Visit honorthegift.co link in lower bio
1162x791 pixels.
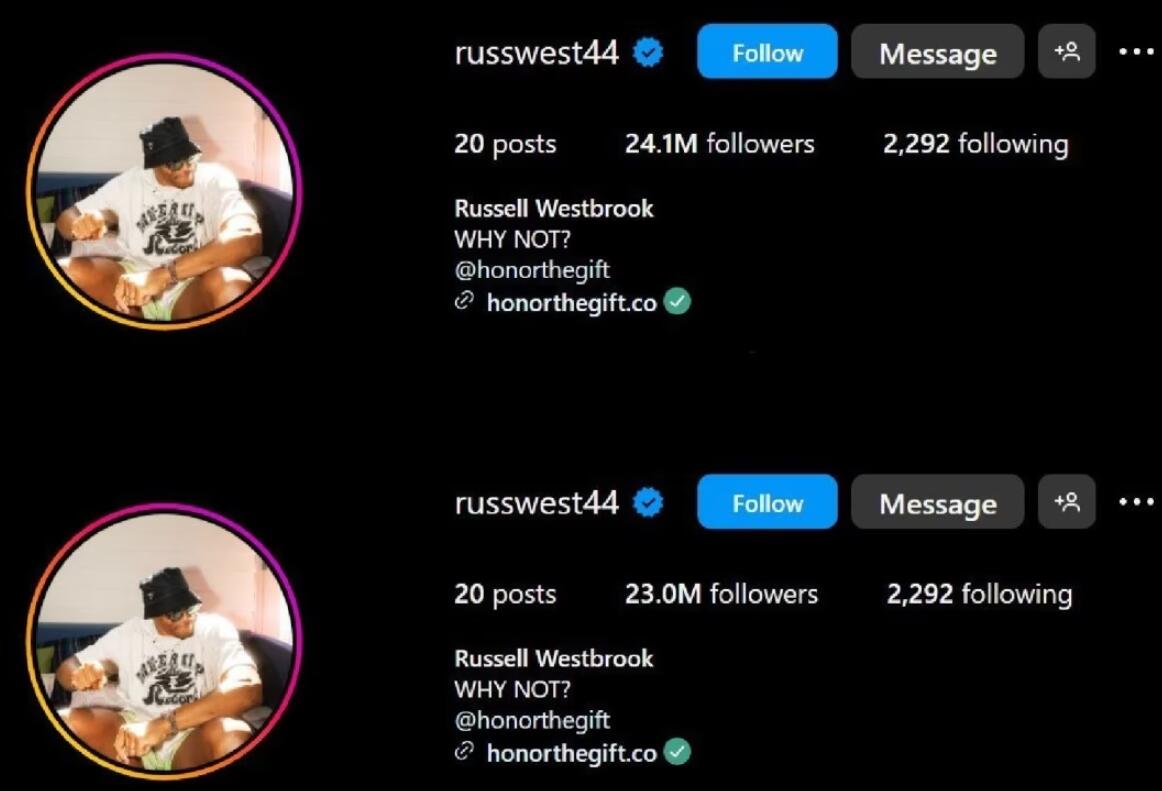pos(571,753)
